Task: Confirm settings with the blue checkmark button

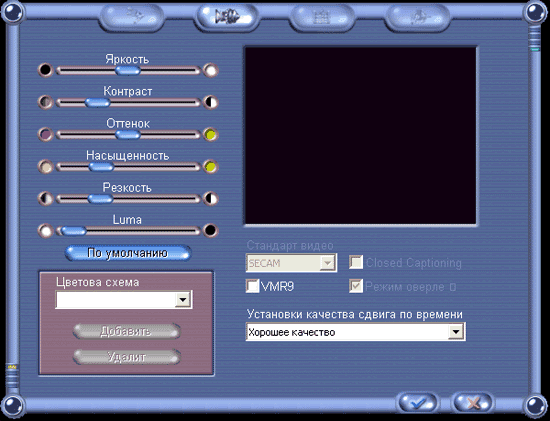Action: (418, 403)
